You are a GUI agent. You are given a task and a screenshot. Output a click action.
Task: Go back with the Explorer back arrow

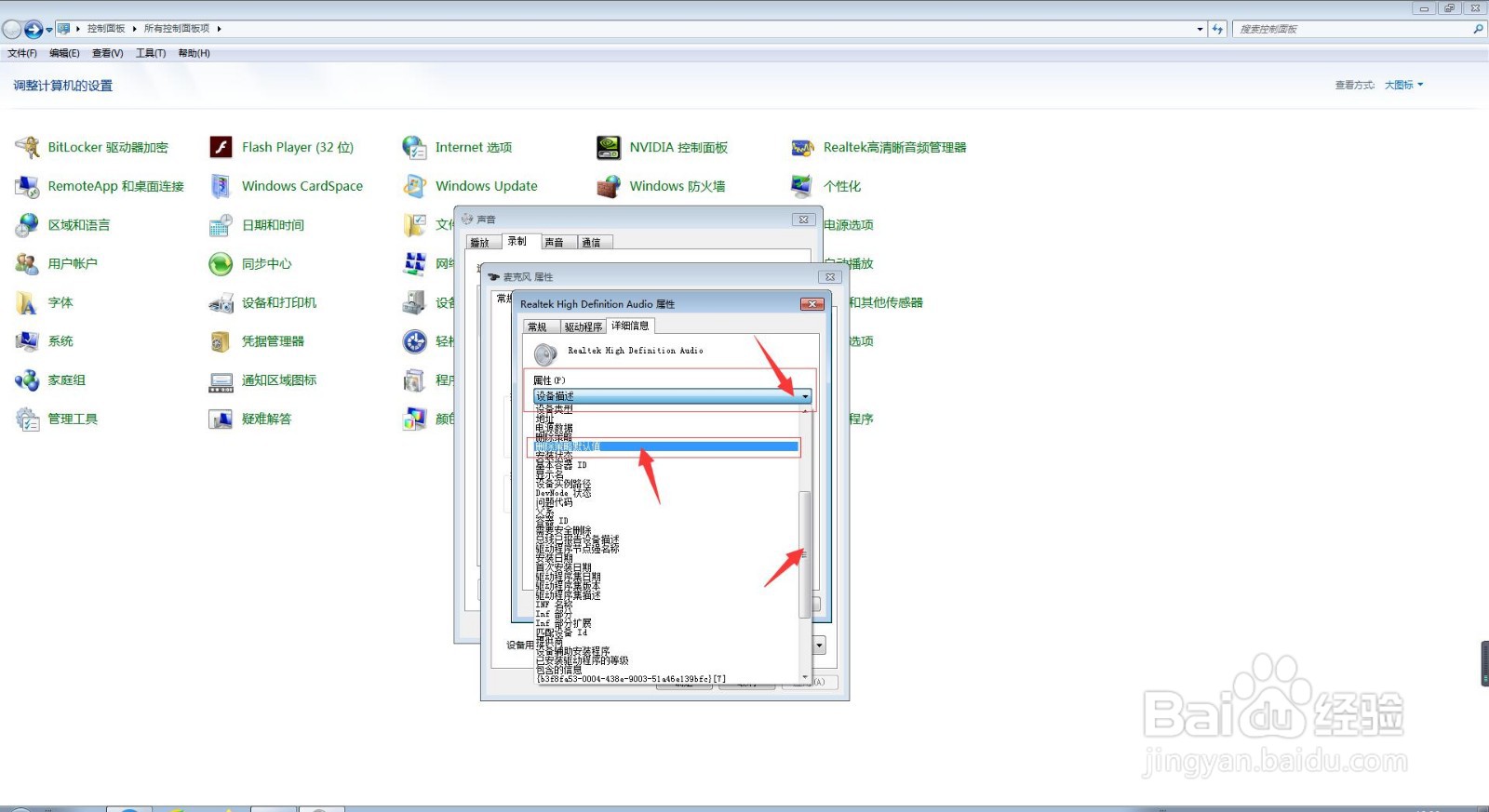click(x=12, y=29)
